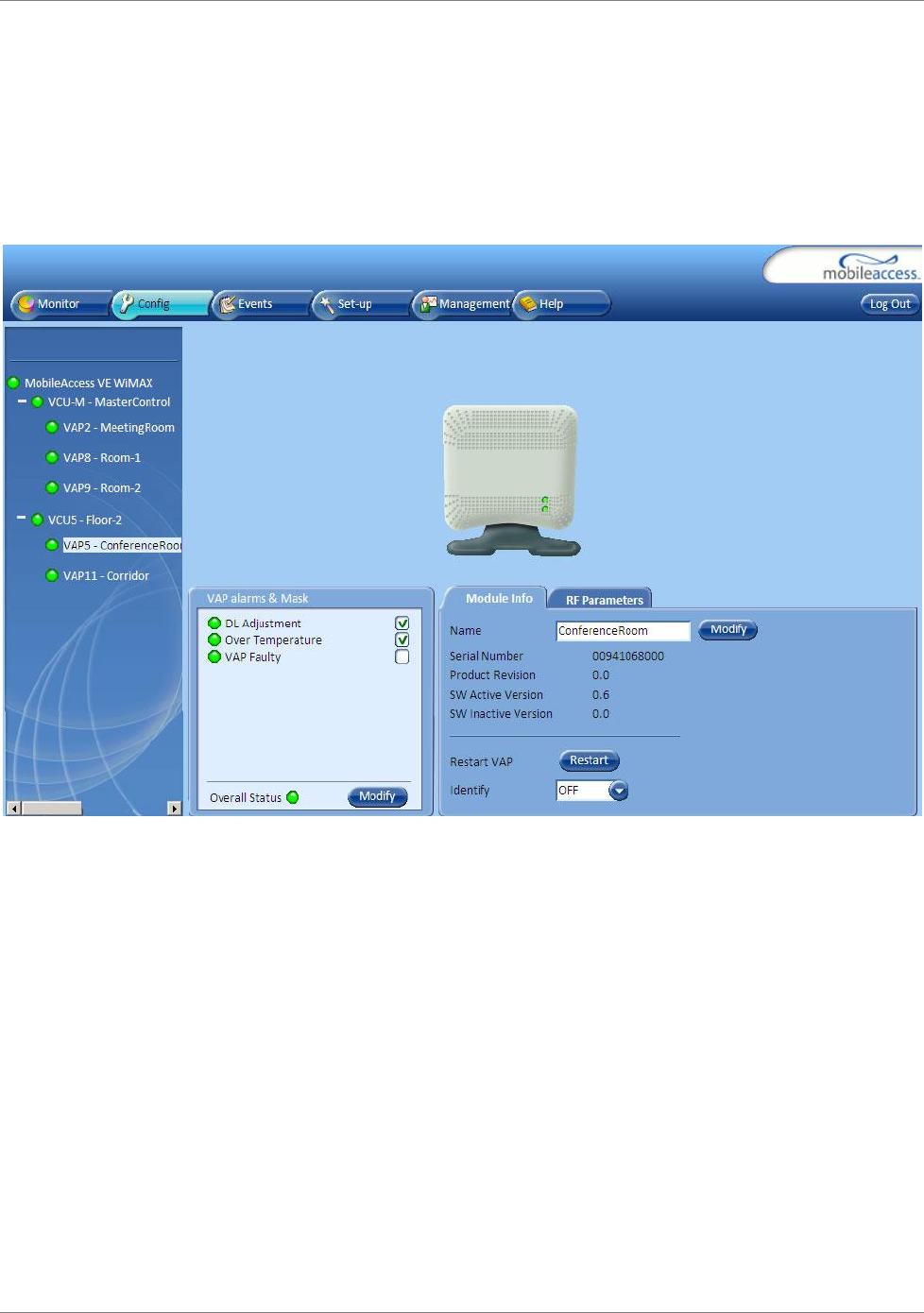Click the Set-up tools icon
This screenshot has height=1313, width=924.
327,304
